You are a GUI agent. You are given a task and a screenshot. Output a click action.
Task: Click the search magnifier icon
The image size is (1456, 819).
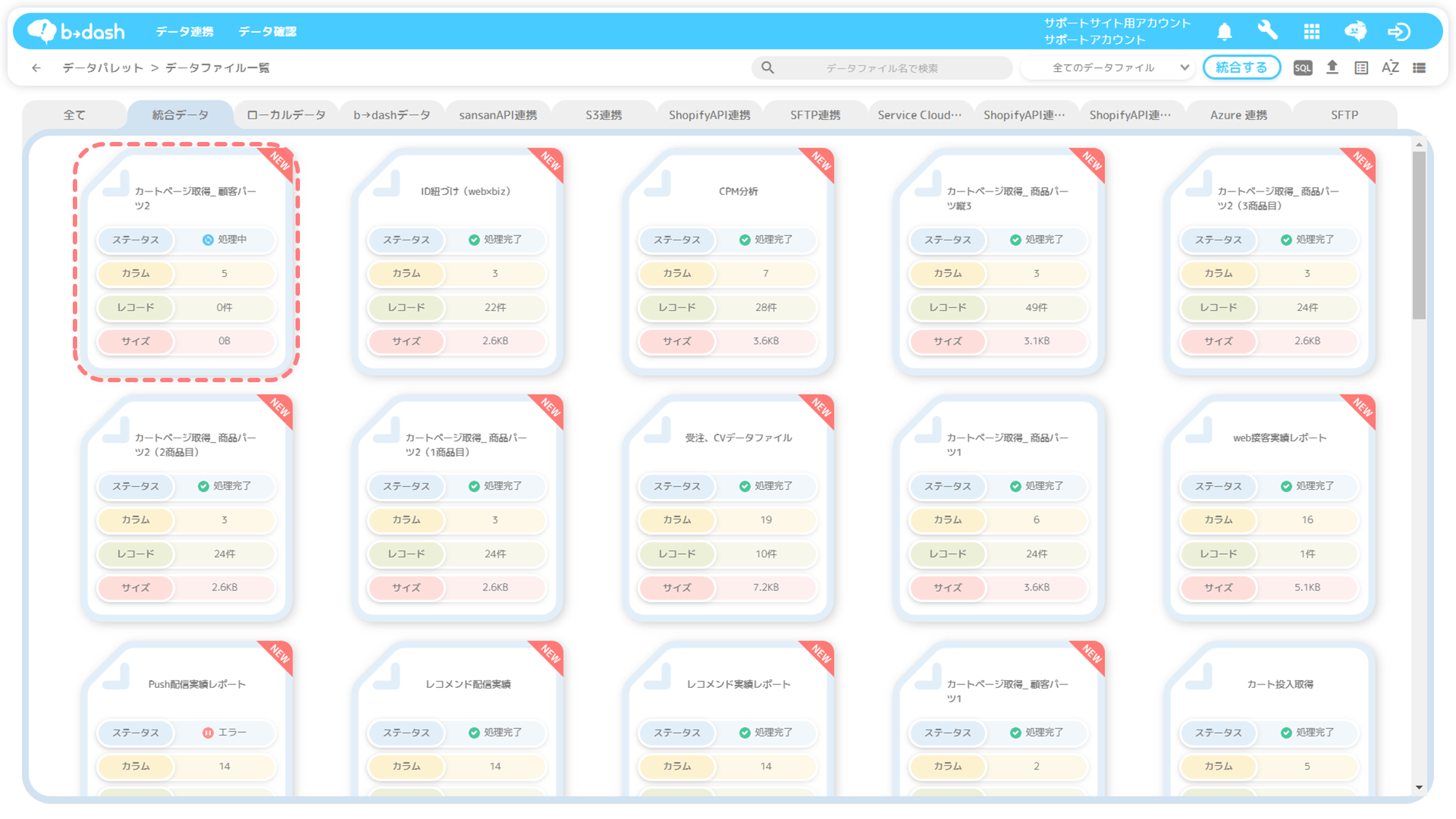pos(768,68)
